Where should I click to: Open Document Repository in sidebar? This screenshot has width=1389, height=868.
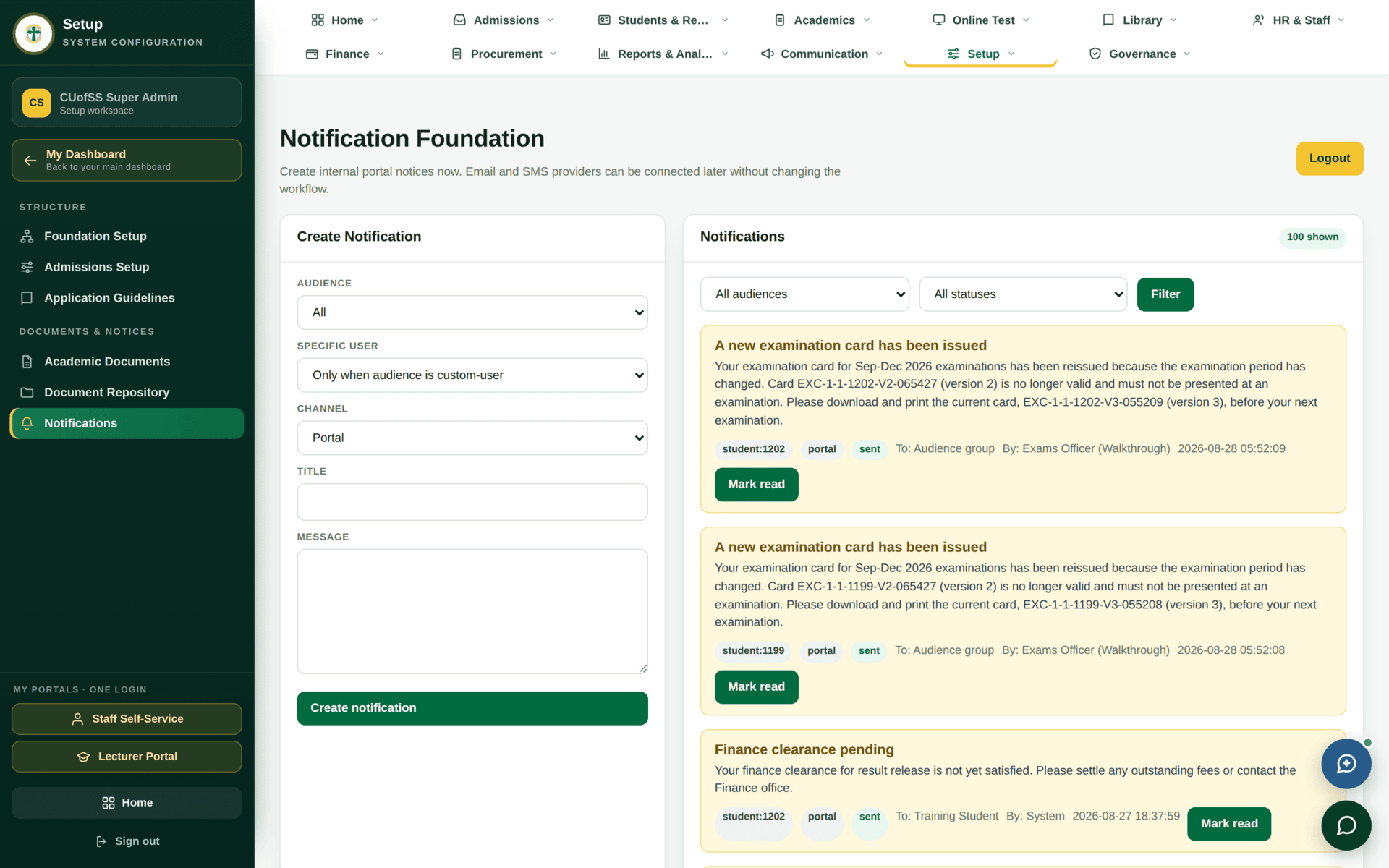(127, 393)
